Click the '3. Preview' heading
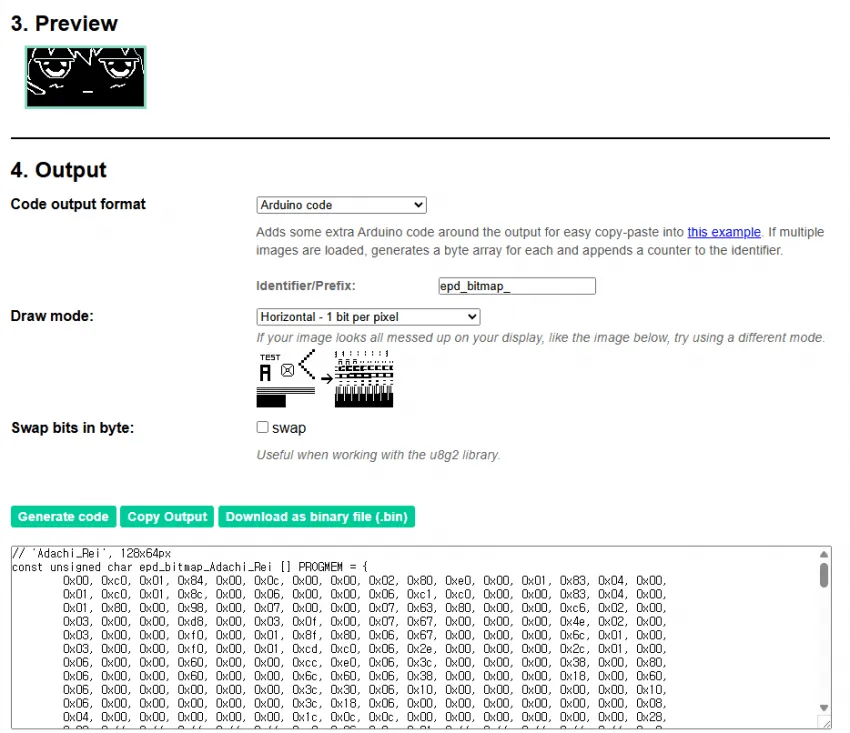The width and height of the screenshot is (850, 733). pyautogui.click(x=64, y=23)
